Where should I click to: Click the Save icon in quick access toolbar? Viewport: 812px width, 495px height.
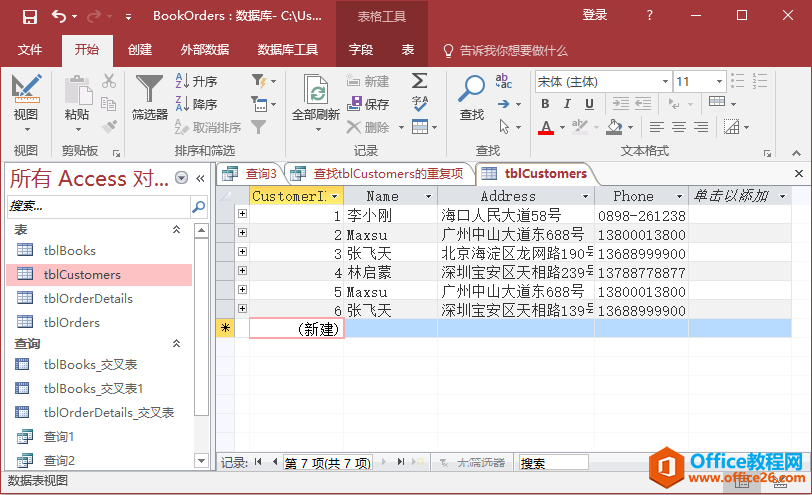[30, 17]
